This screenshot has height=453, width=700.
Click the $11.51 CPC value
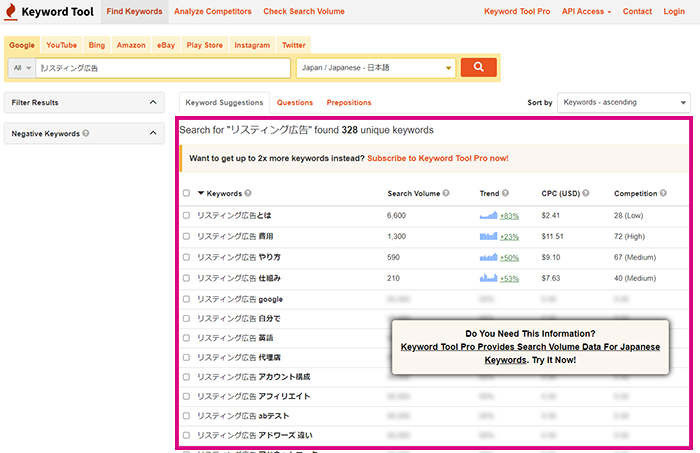[x=553, y=237]
